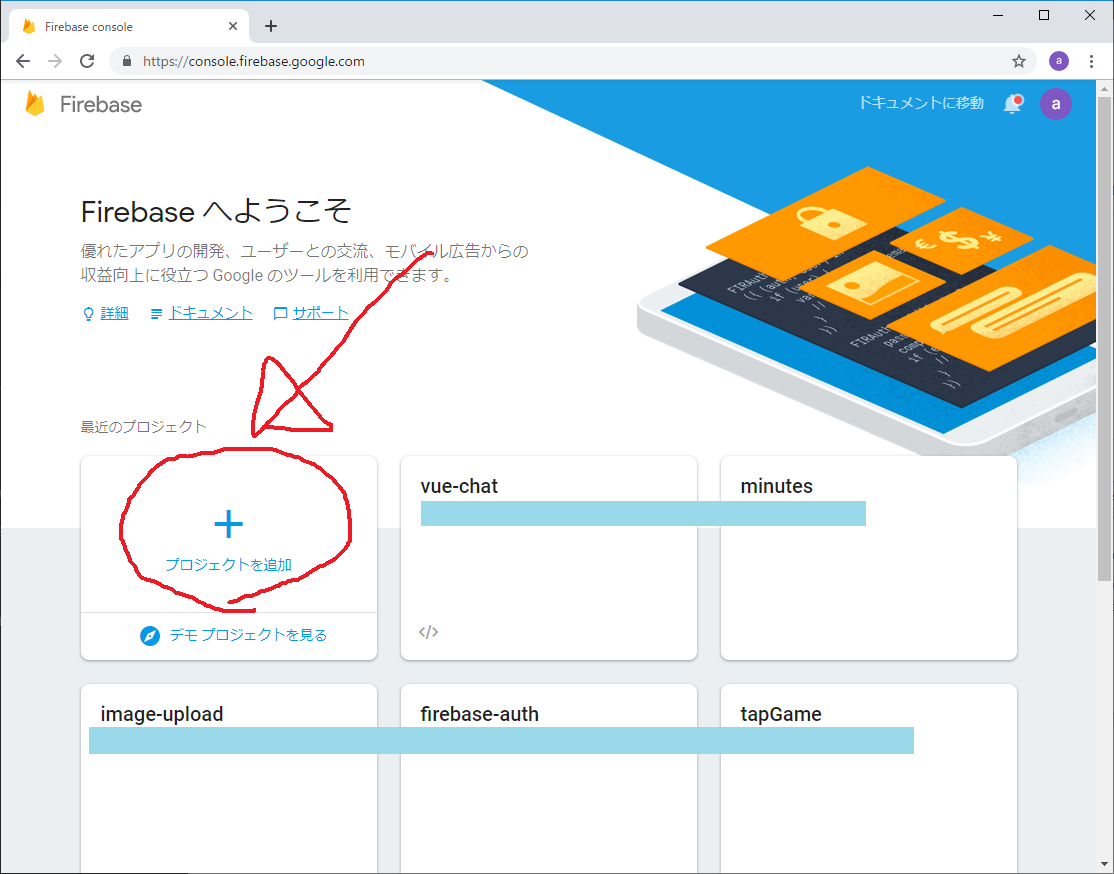Reload the page with the refresh icon
1114x874 pixels.
(87, 61)
